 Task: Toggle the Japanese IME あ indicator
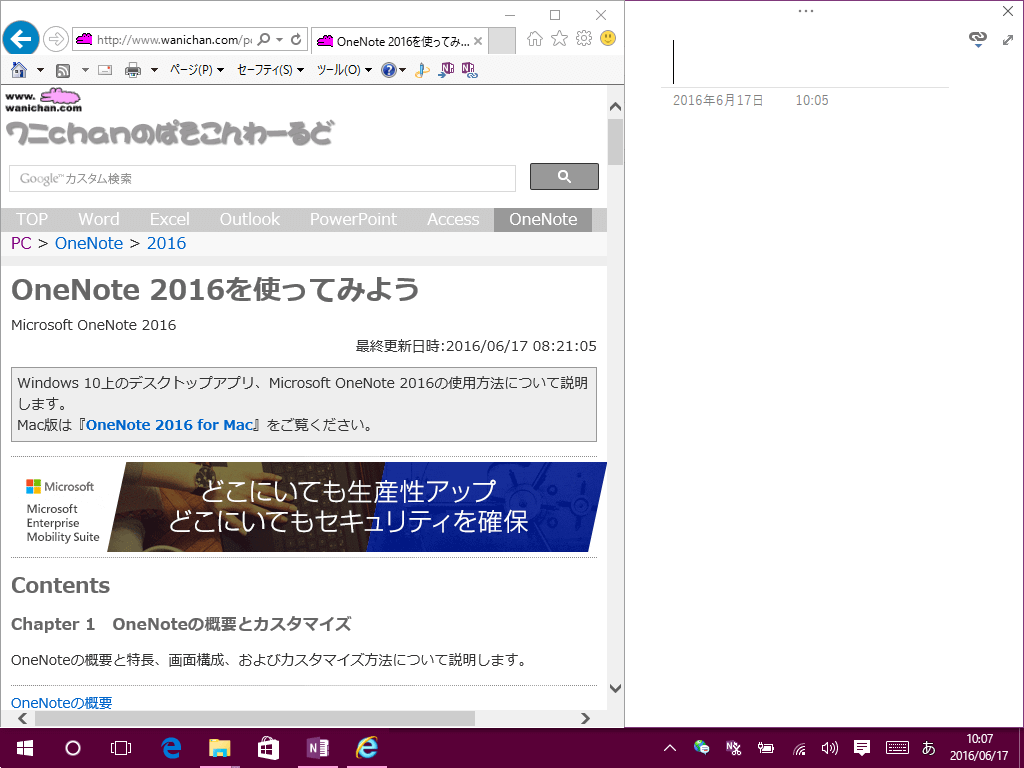click(928, 748)
